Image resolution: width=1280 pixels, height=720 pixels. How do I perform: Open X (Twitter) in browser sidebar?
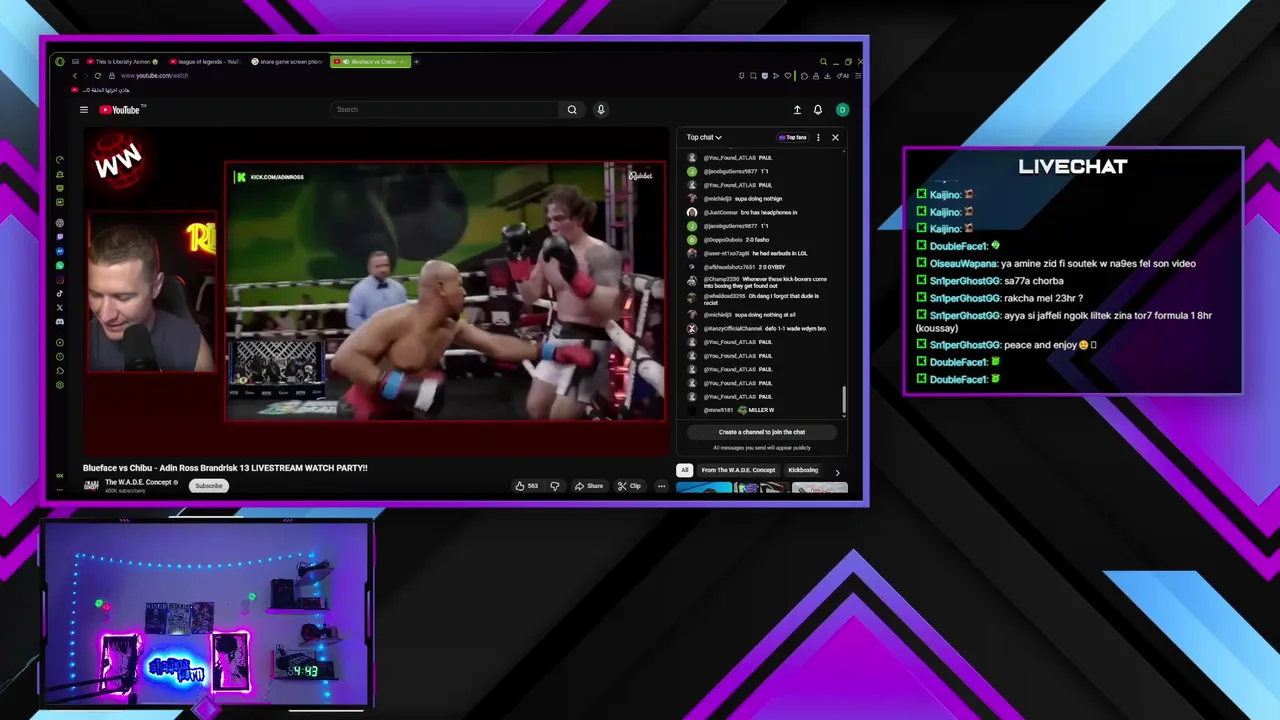60,308
